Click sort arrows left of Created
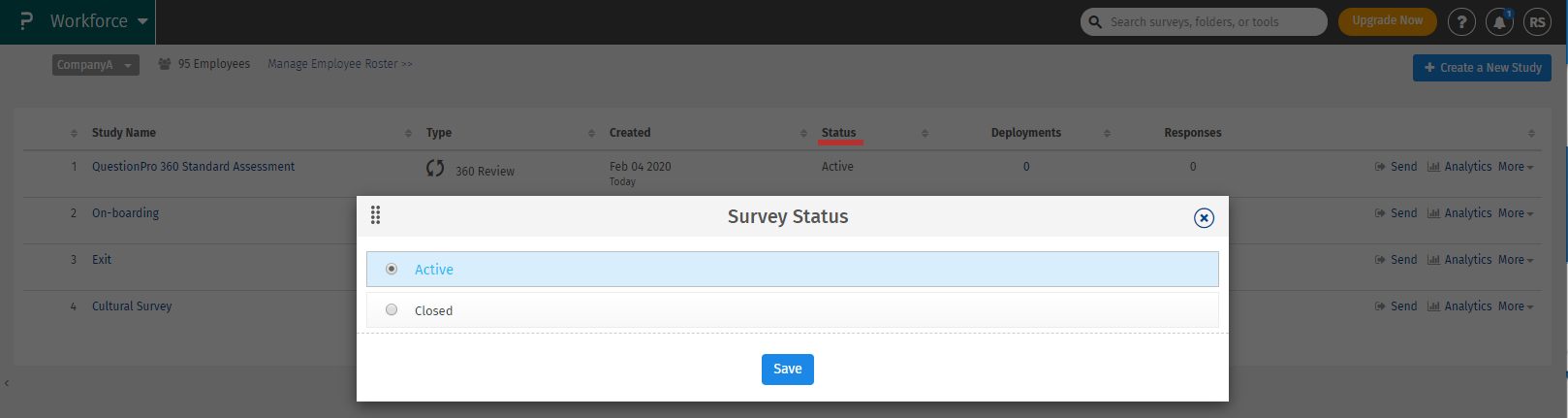 591,133
